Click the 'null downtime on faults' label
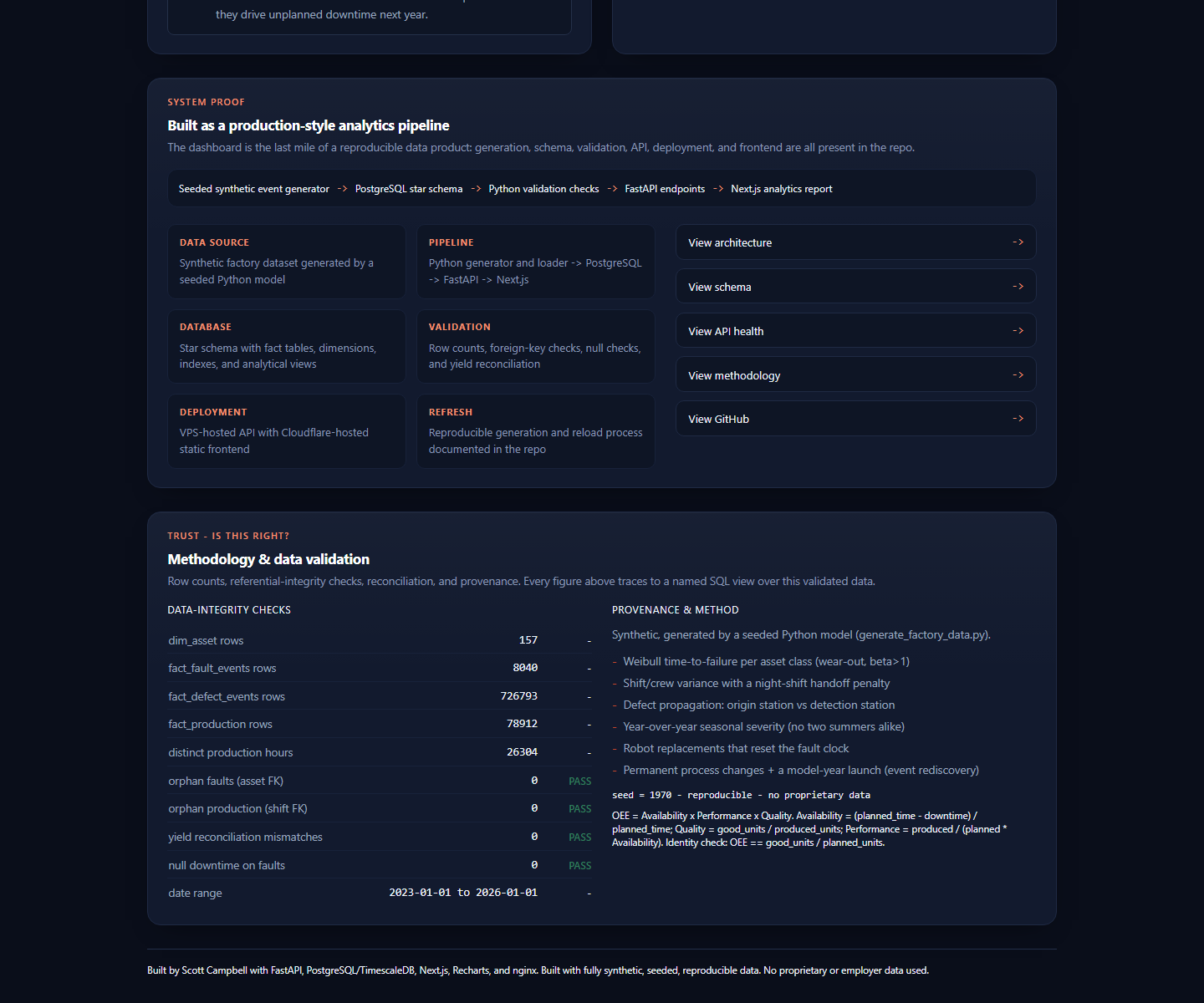The height and width of the screenshot is (1003, 1204). (227, 865)
